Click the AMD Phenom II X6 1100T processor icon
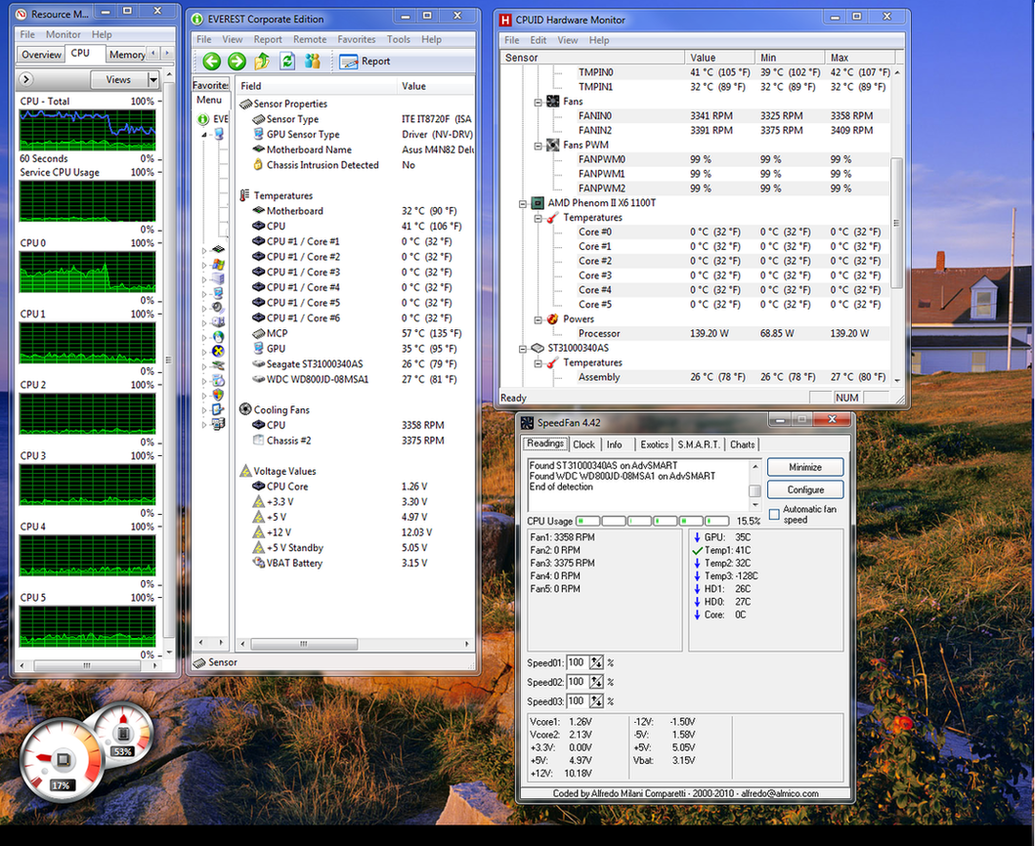The image size is (1035, 846). click(x=537, y=203)
